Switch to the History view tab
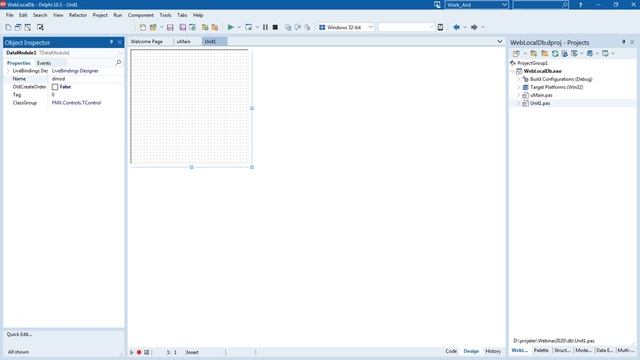This screenshot has width=640, height=360. 493,351
